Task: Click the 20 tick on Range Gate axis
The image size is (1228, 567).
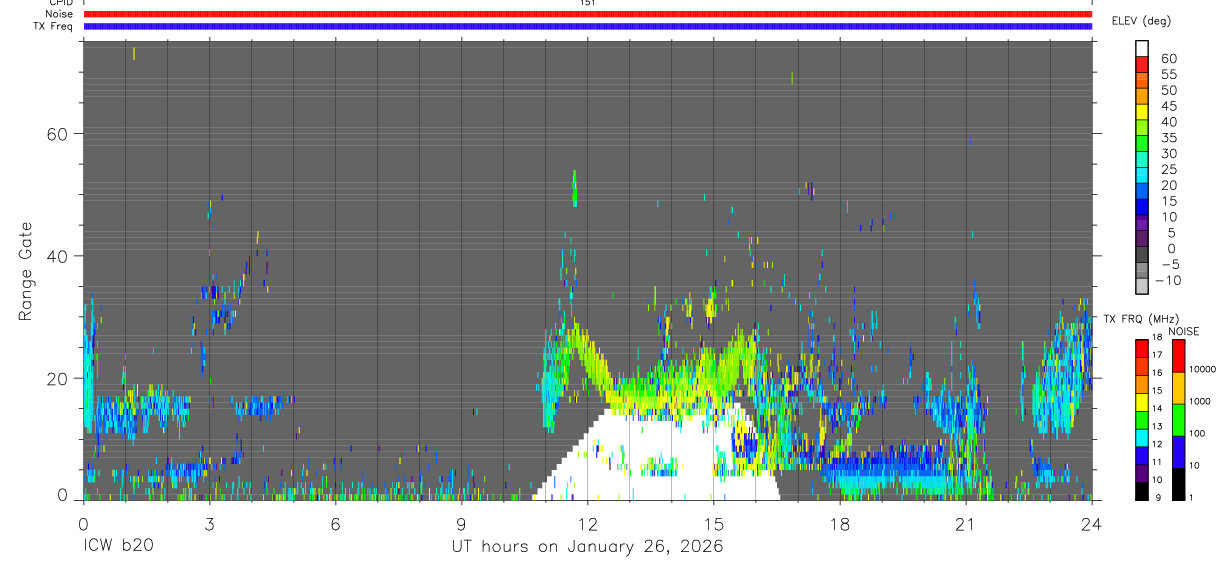Action: [59, 379]
